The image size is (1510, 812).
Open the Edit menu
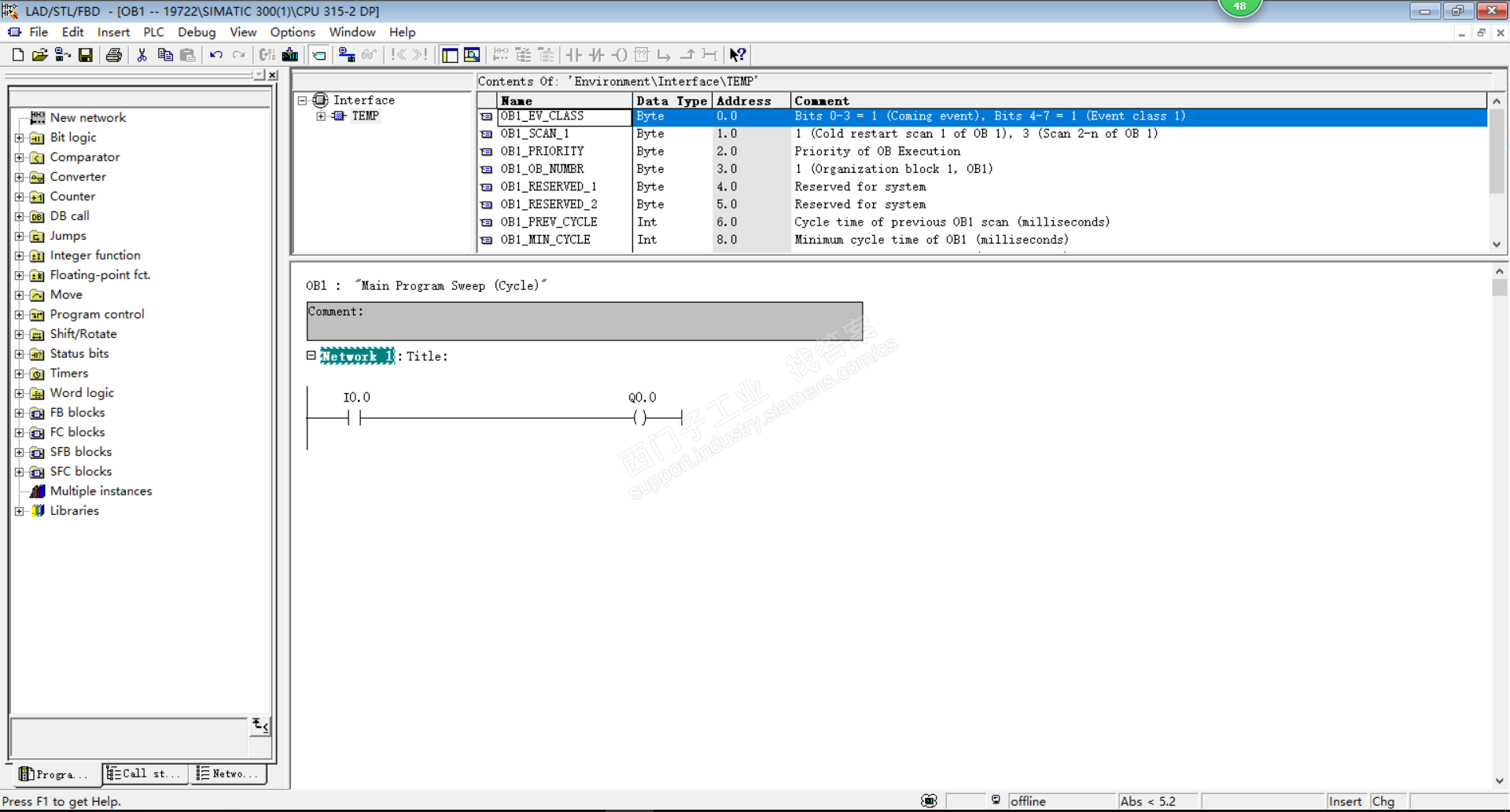tap(72, 32)
